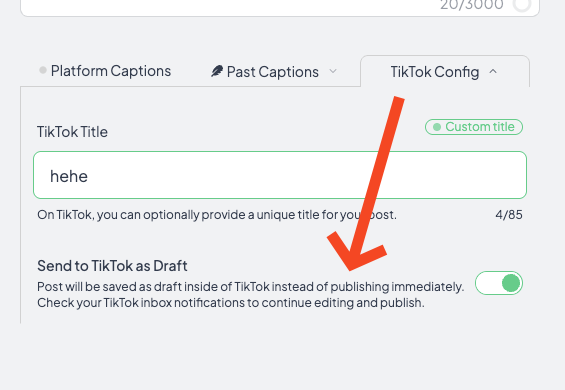The width and height of the screenshot is (565, 390).
Task: Click the gray status dot beside Platform Captions
Action: [x=43, y=70]
